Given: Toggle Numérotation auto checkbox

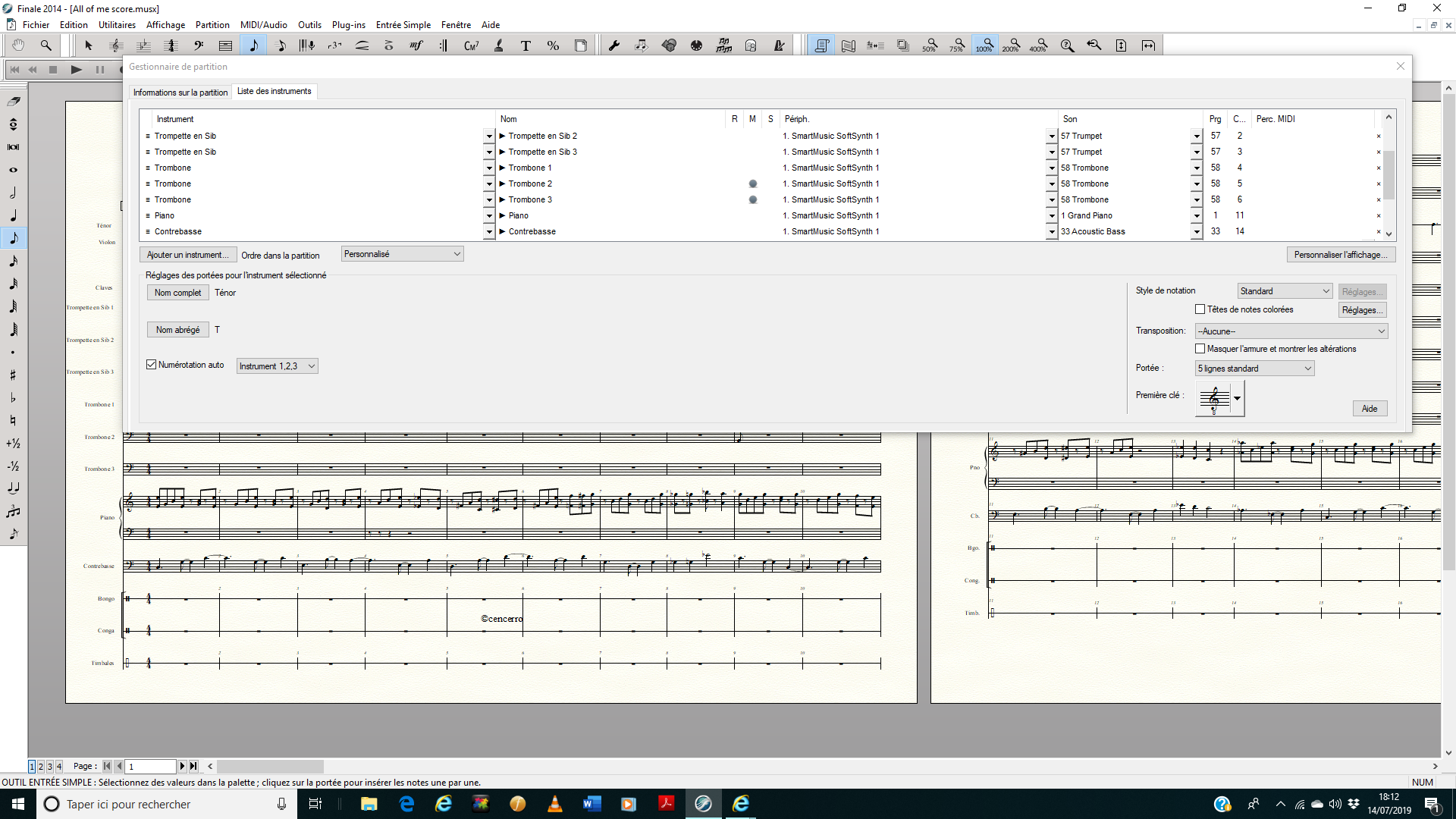Looking at the screenshot, I should (152, 365).
